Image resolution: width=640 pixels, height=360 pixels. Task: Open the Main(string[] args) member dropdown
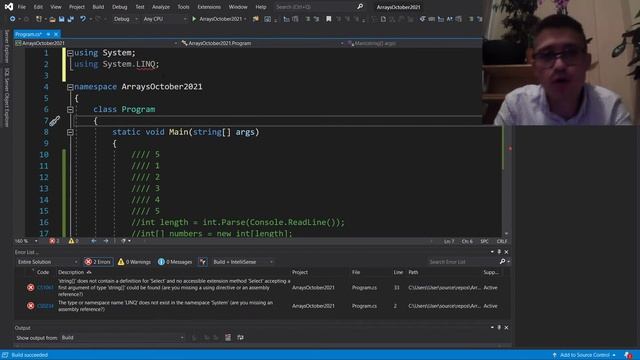414,43
